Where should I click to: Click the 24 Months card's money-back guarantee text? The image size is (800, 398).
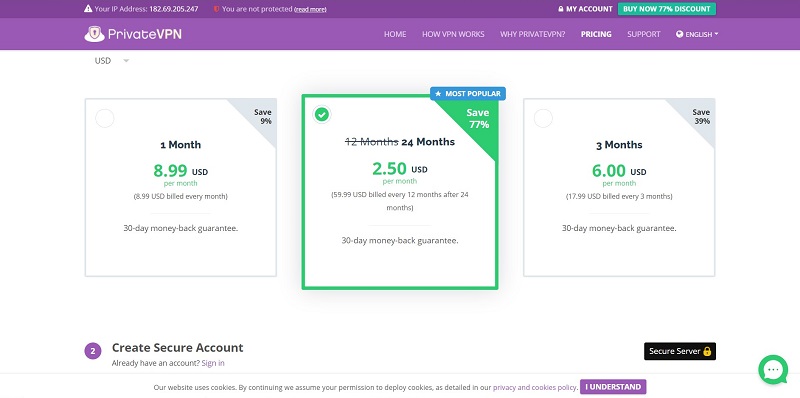(399, 240)
